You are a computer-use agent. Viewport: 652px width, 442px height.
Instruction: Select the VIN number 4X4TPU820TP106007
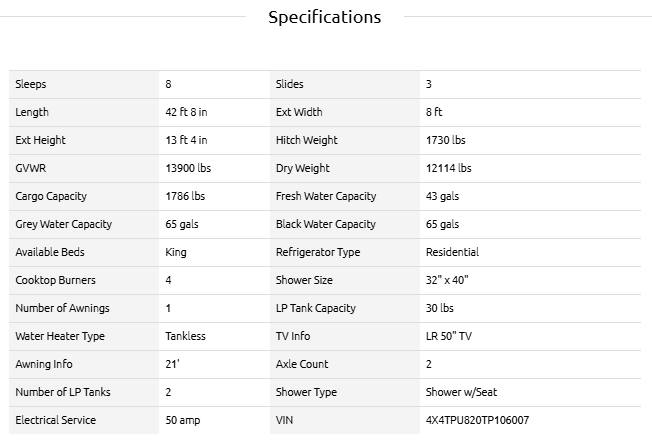coord(477,420)
